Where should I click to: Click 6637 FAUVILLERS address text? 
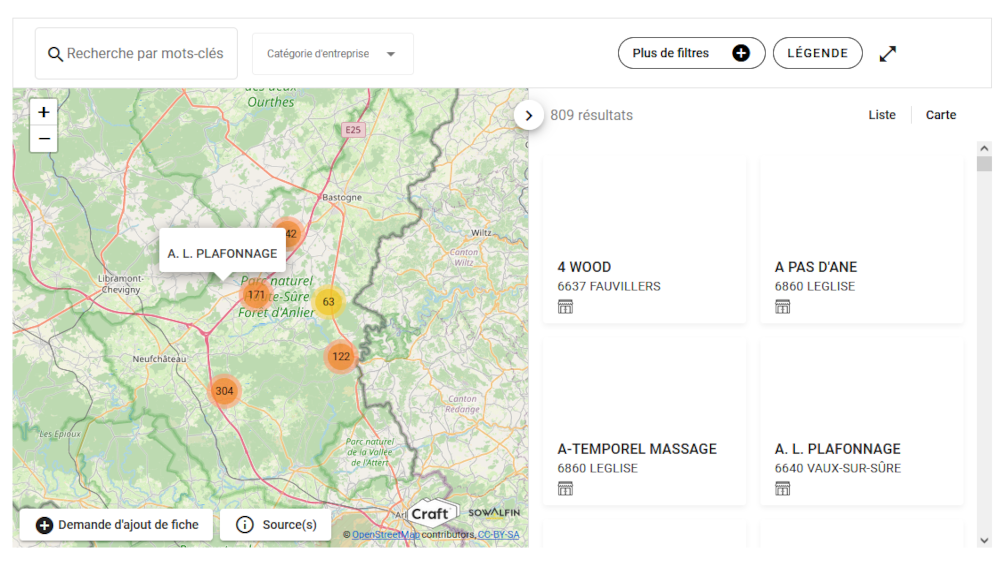point(609,287)
